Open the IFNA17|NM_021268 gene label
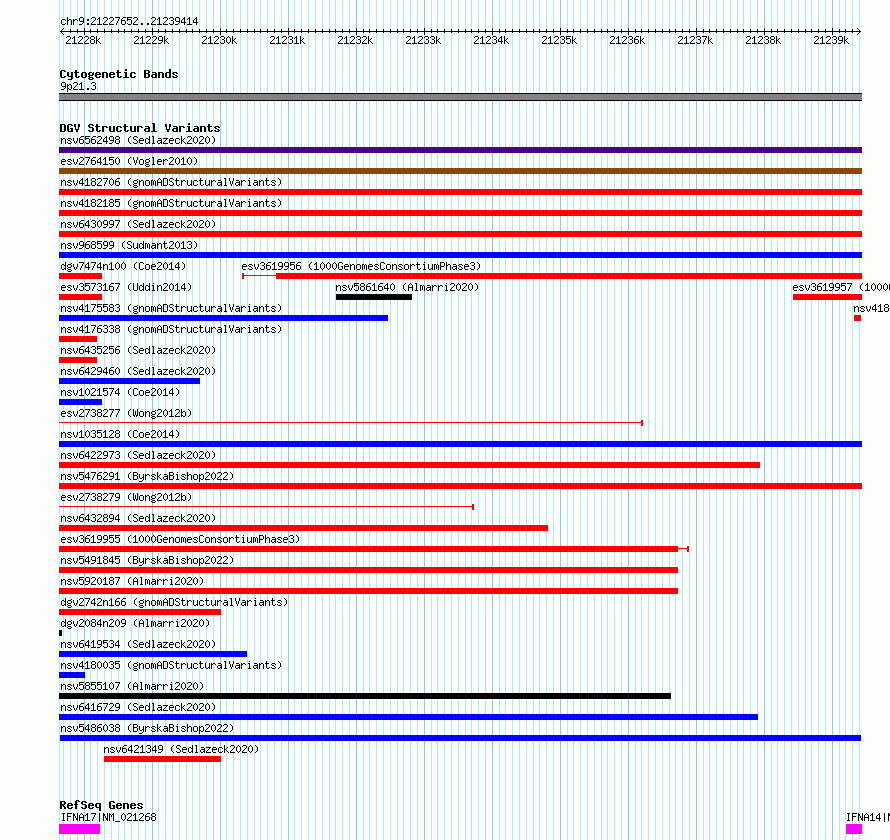The height and width of the screenshot is (840, 890). (108, 817)
